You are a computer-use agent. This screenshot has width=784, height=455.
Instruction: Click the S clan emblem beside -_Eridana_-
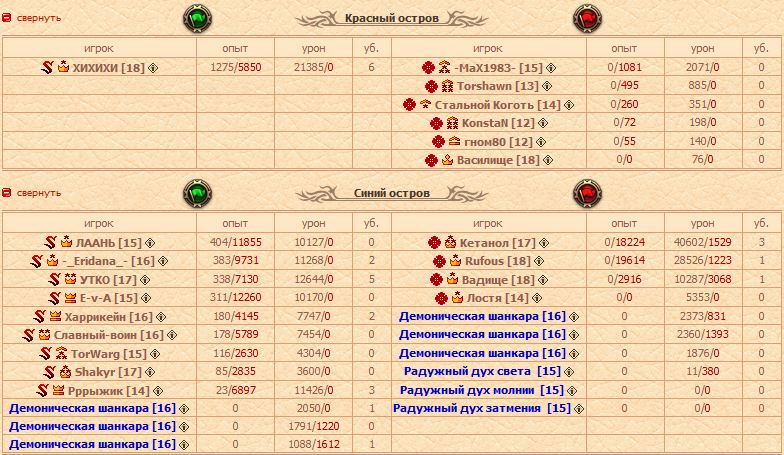pos(36,261)
